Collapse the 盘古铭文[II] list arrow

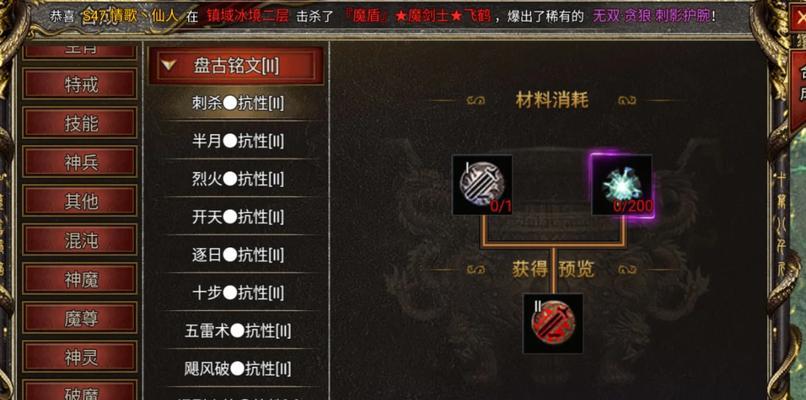point(169,65)
